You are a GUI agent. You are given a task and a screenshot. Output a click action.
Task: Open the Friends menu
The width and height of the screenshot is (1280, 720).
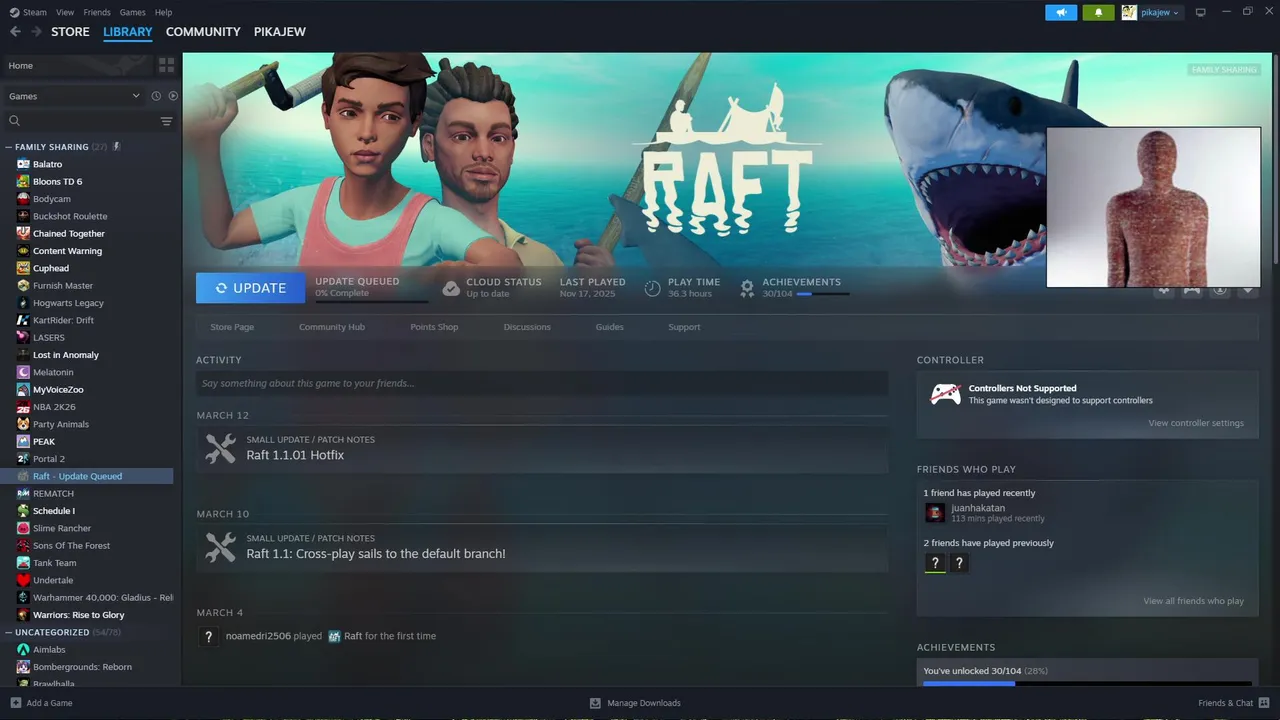97,12
